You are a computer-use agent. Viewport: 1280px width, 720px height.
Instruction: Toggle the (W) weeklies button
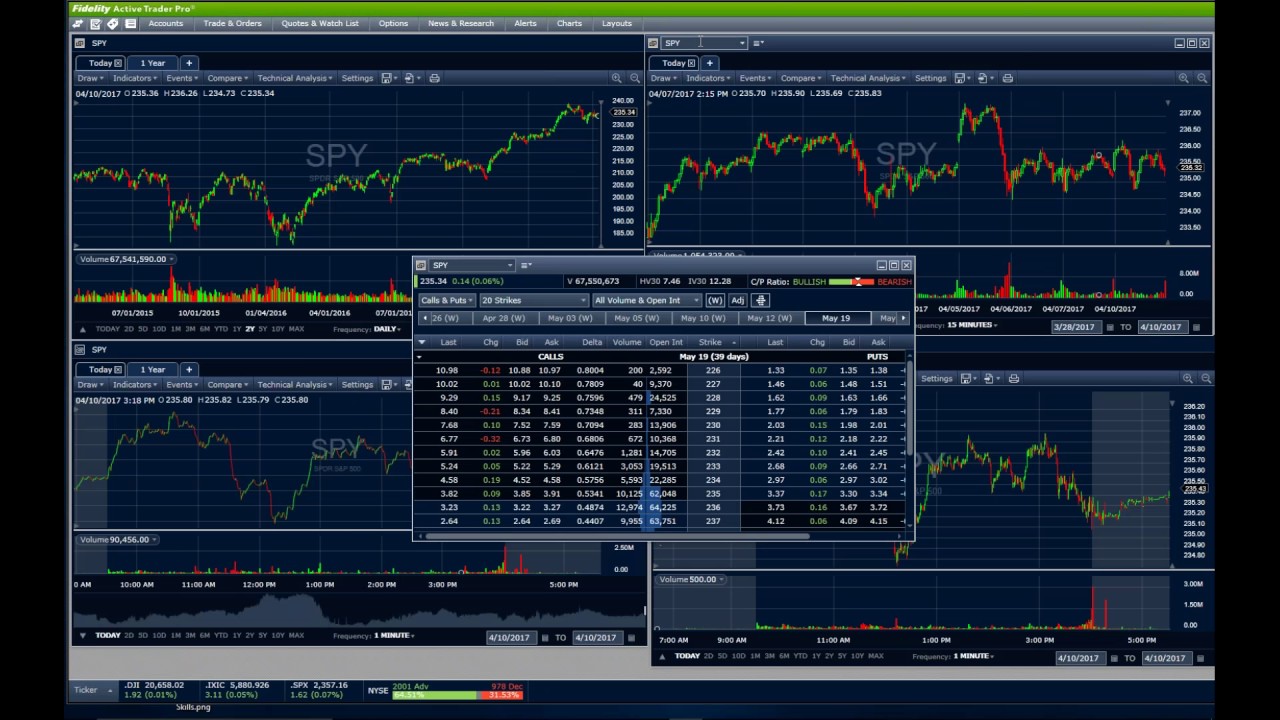tap(715, 300)
